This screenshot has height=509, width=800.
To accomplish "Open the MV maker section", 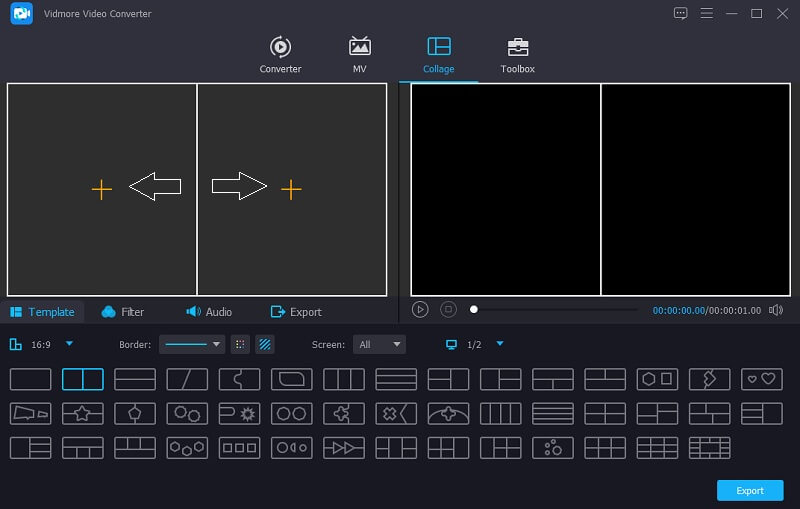I will click(x=360, y=54).
